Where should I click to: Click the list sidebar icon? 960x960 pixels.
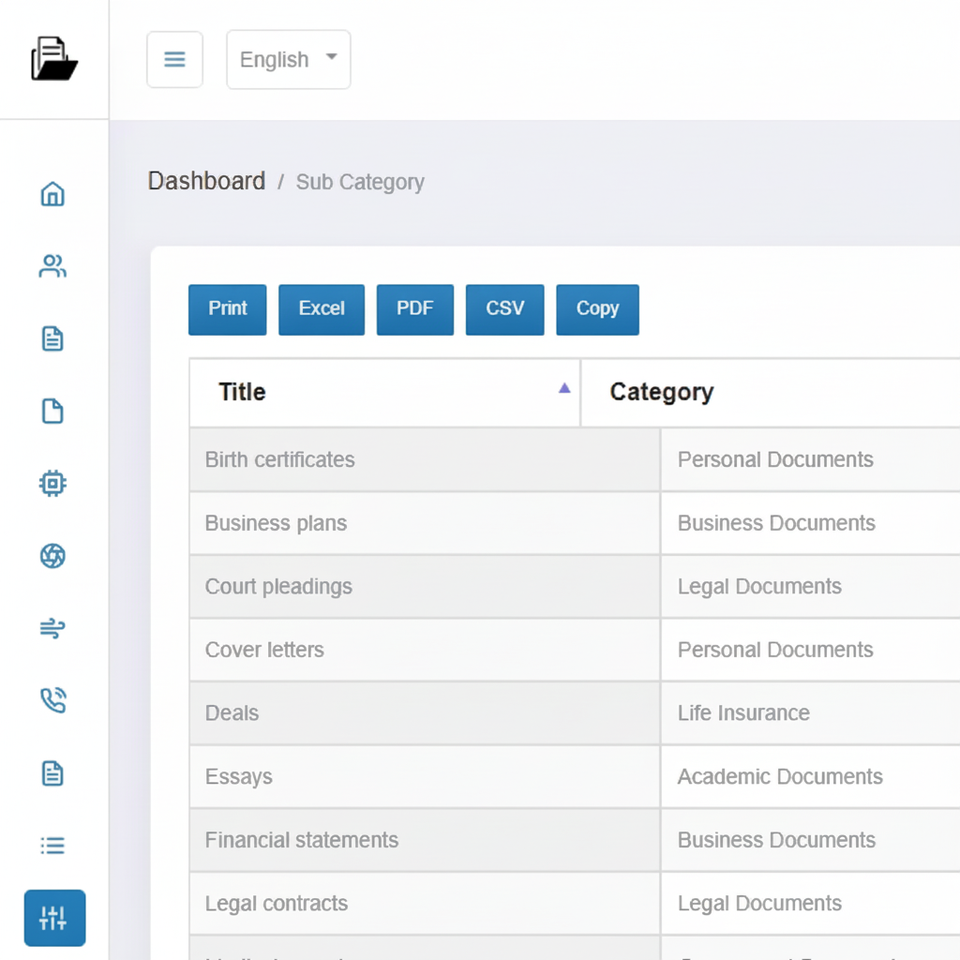pos(52,846)
